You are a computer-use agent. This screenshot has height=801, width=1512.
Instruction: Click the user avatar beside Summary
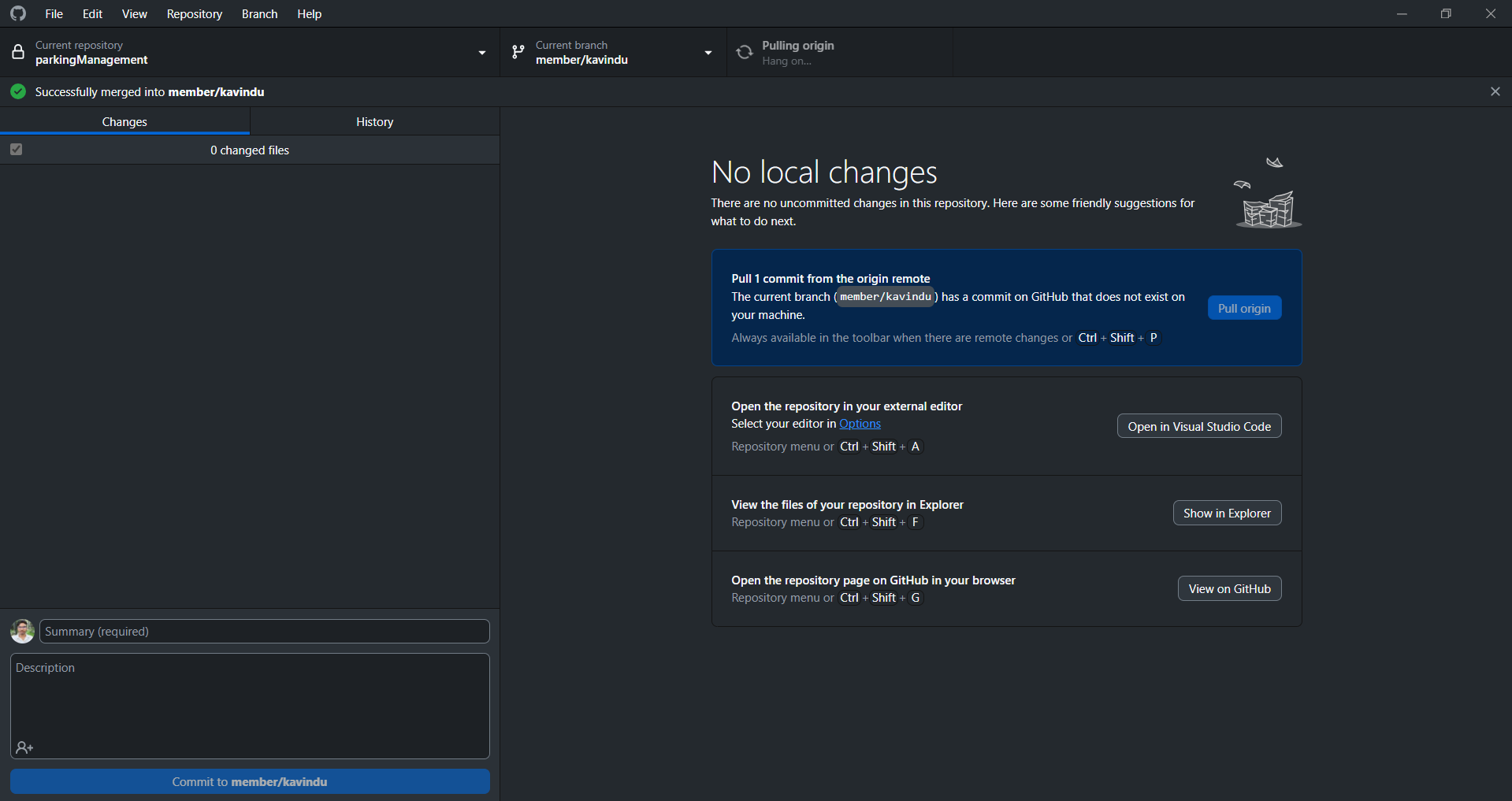[x=22, y=631]
